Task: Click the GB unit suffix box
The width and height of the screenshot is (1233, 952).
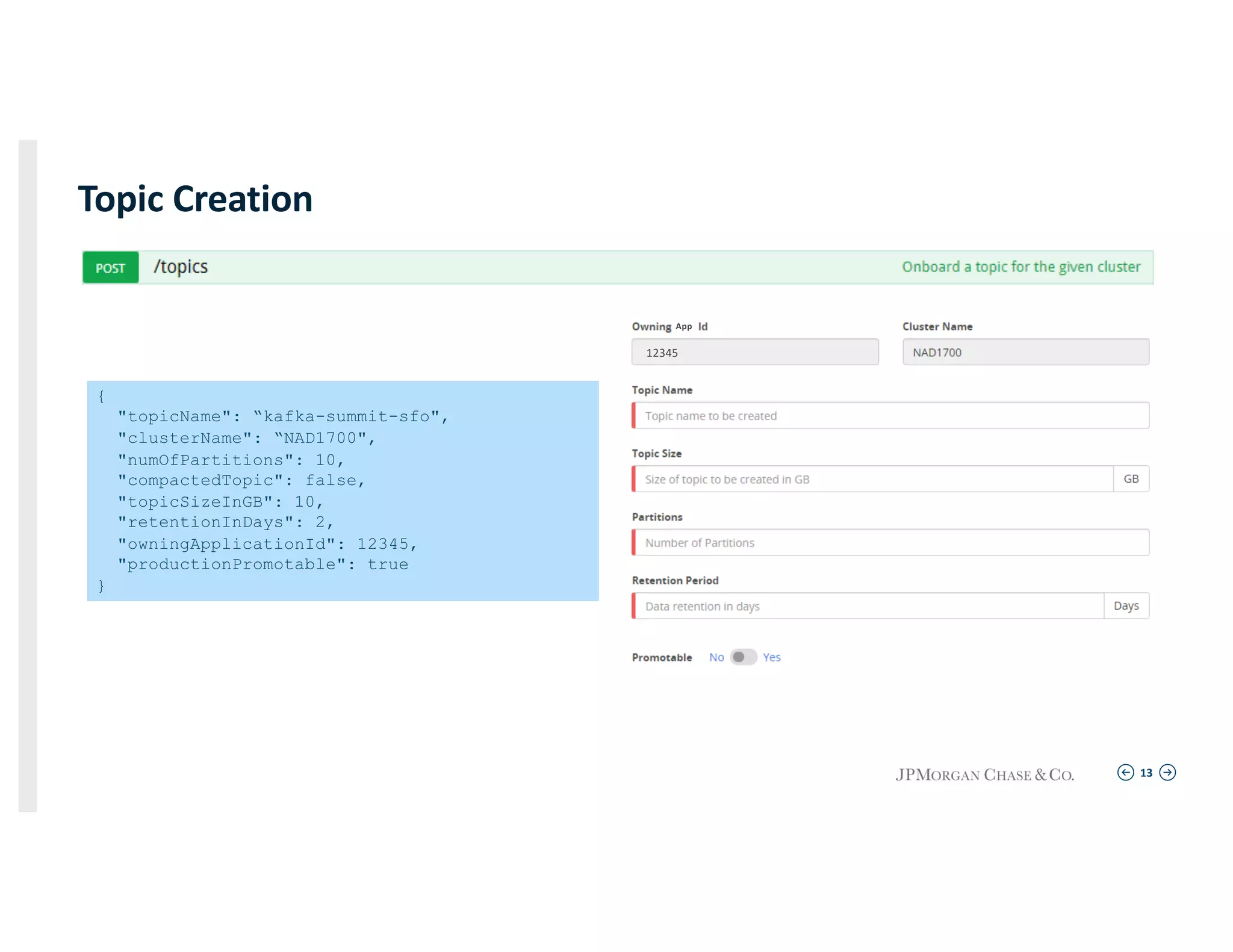Action: click(1131, 479)
